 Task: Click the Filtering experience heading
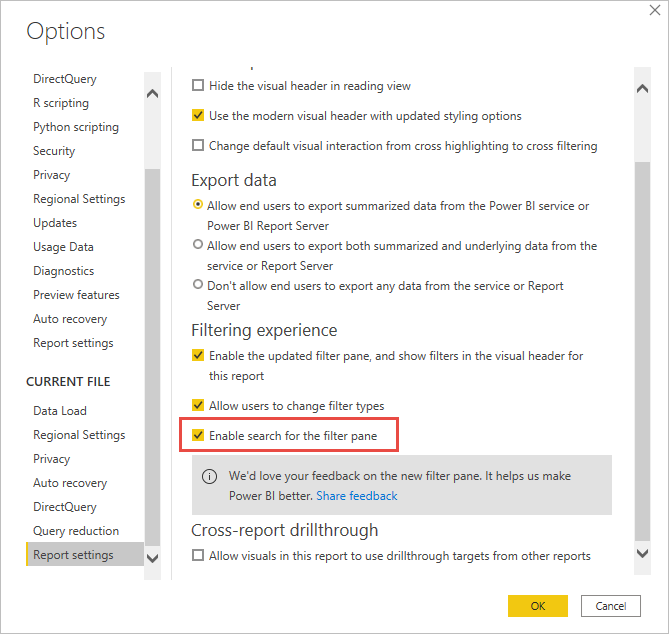[x=264, y=330]
